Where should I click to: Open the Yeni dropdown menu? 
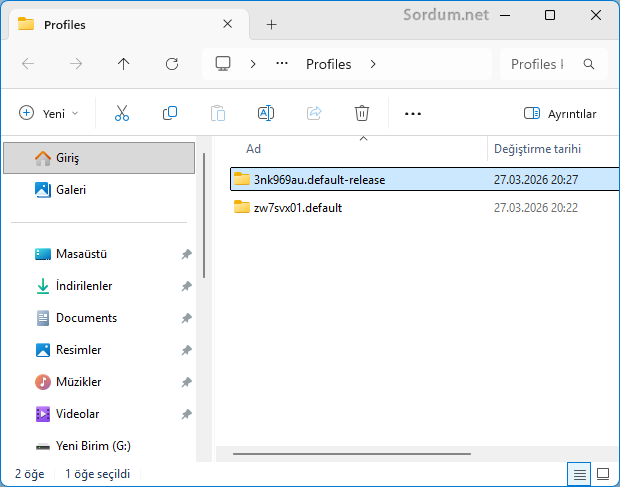[x=49, y=113]
